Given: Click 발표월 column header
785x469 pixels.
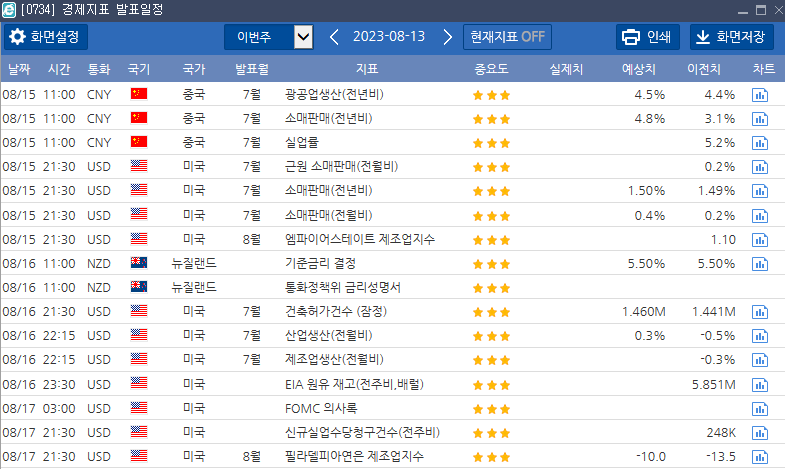Looking at the screenshot, I should click(x=252, y=69).
